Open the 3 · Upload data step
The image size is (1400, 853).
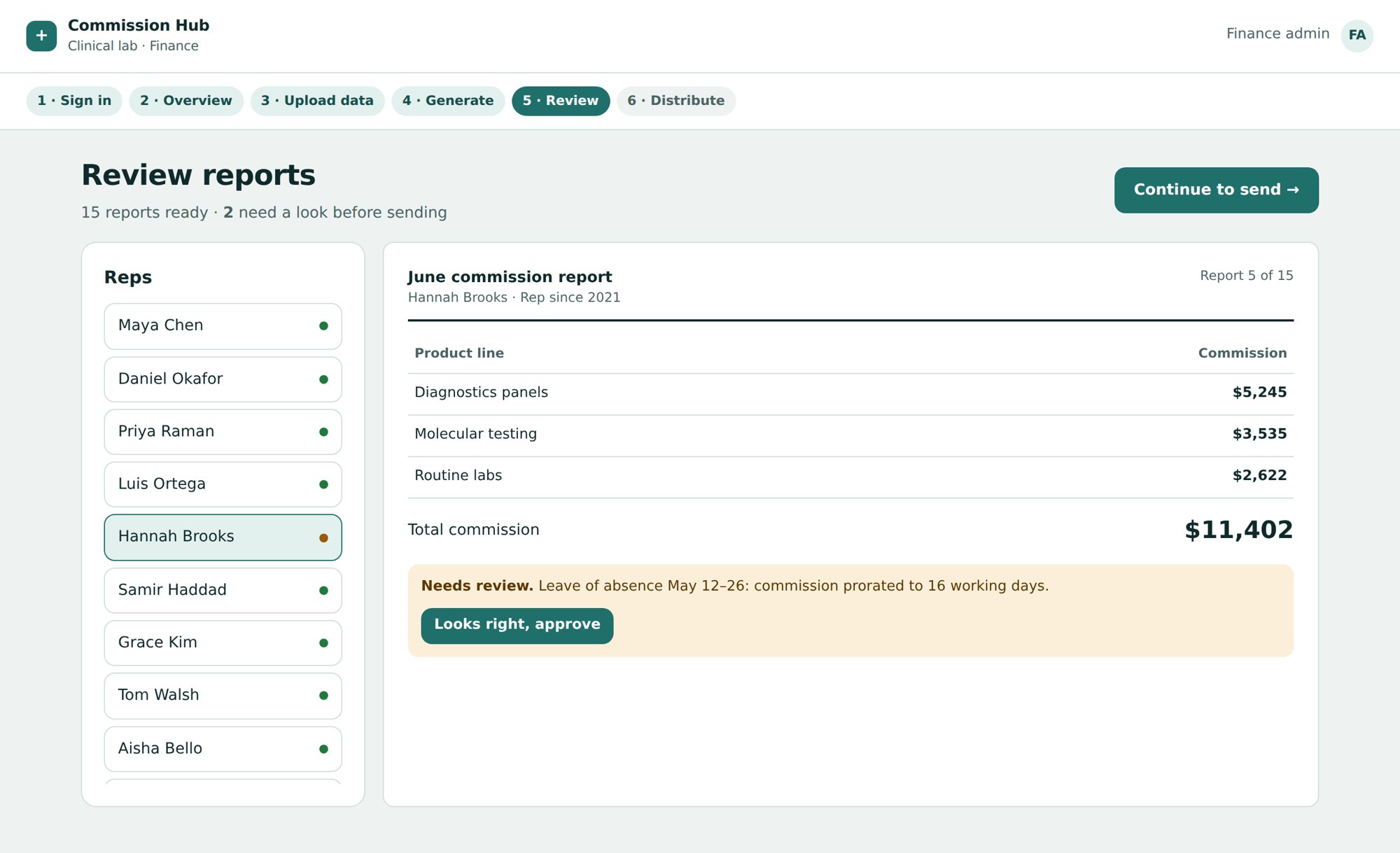(x=317, y=101)
